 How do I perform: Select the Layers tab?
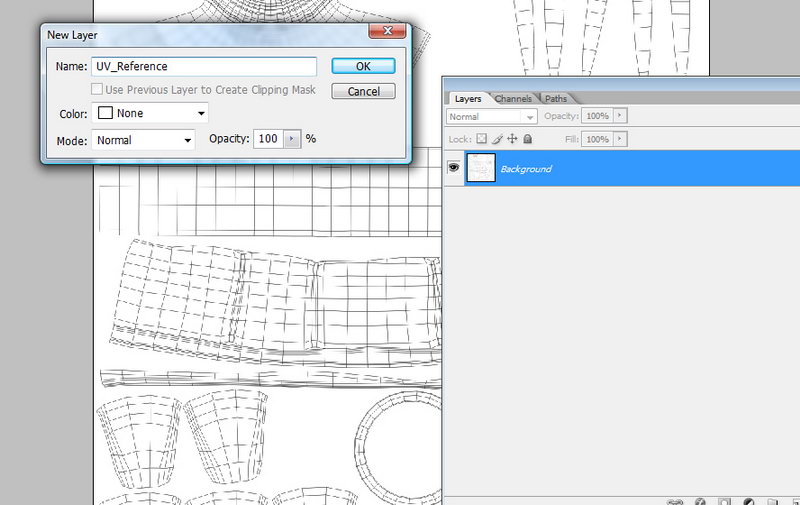pyautogui.click(x=468, y=99)
